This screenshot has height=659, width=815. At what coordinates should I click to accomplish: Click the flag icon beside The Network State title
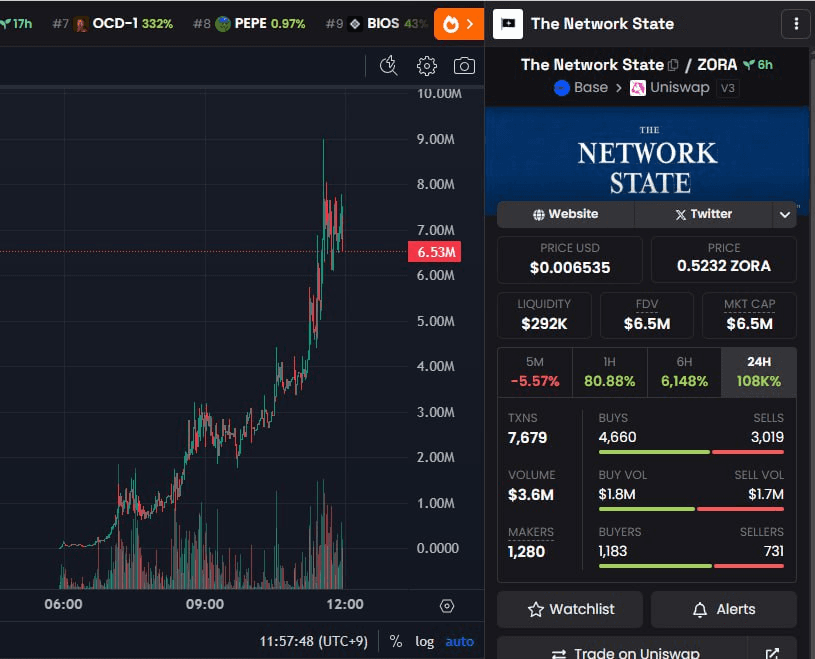(508, 24)
